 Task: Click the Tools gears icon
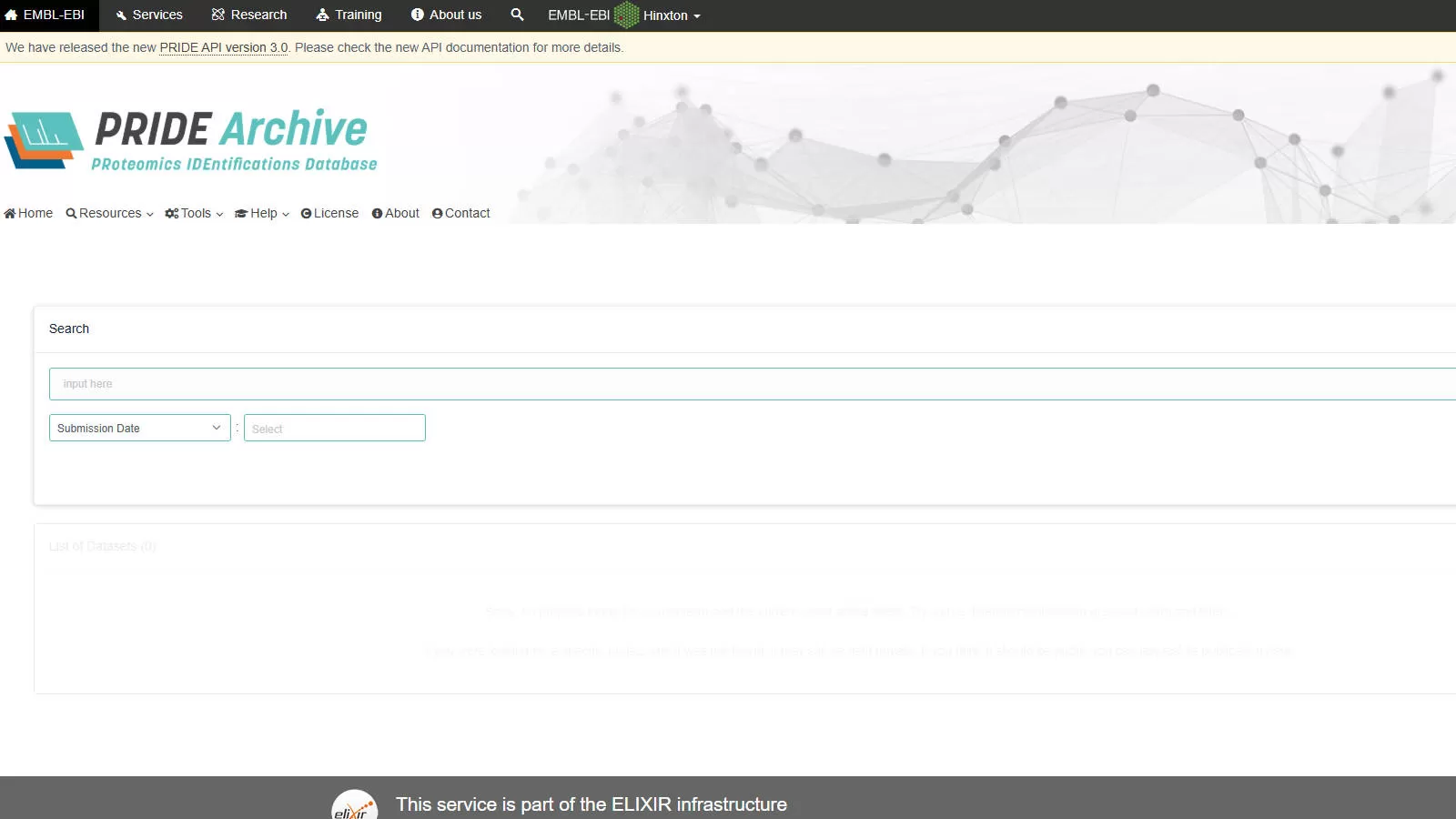pyautogui.click(x=172, y=214)
